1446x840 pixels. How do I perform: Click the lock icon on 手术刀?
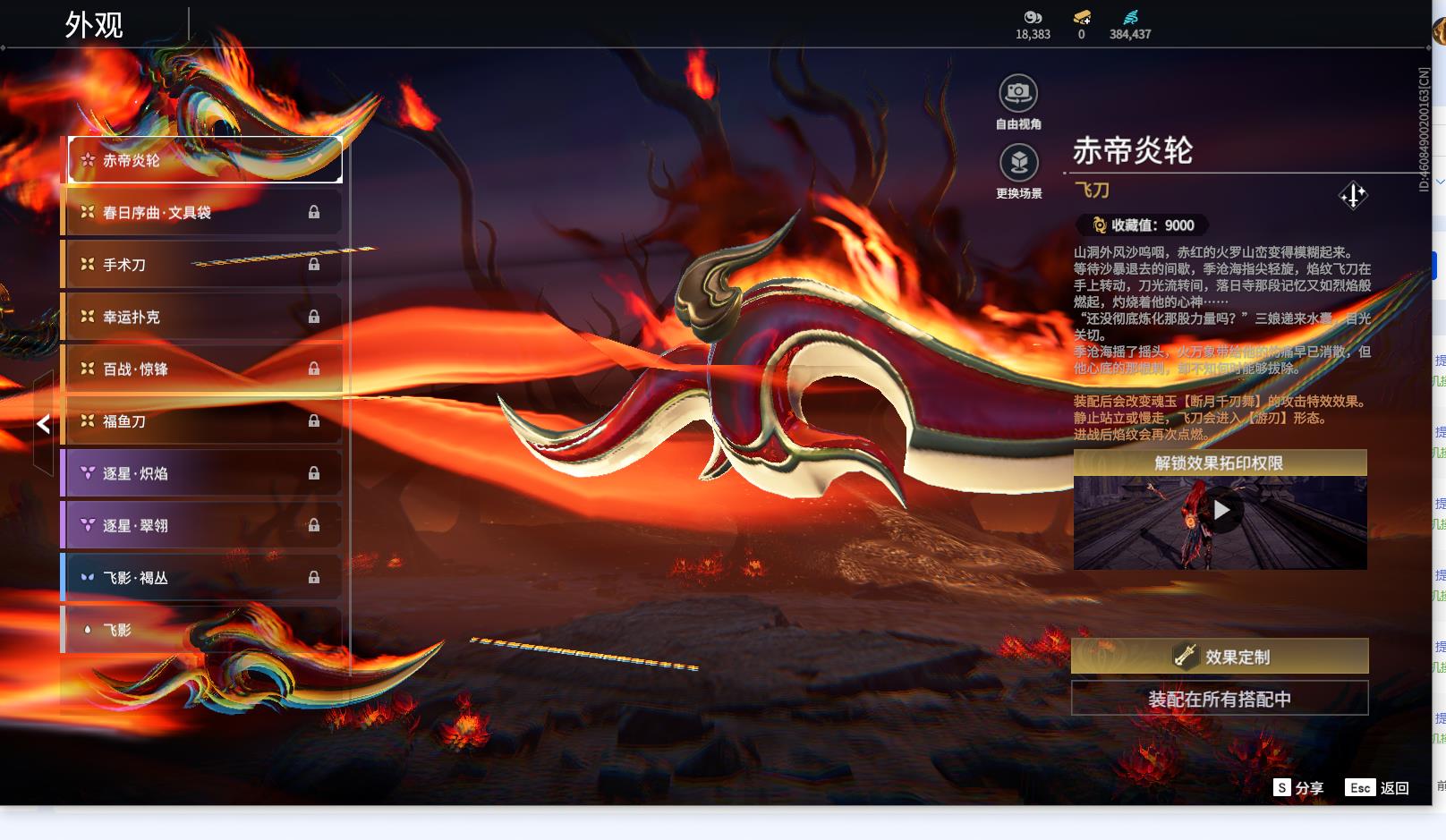coord(314,265)
